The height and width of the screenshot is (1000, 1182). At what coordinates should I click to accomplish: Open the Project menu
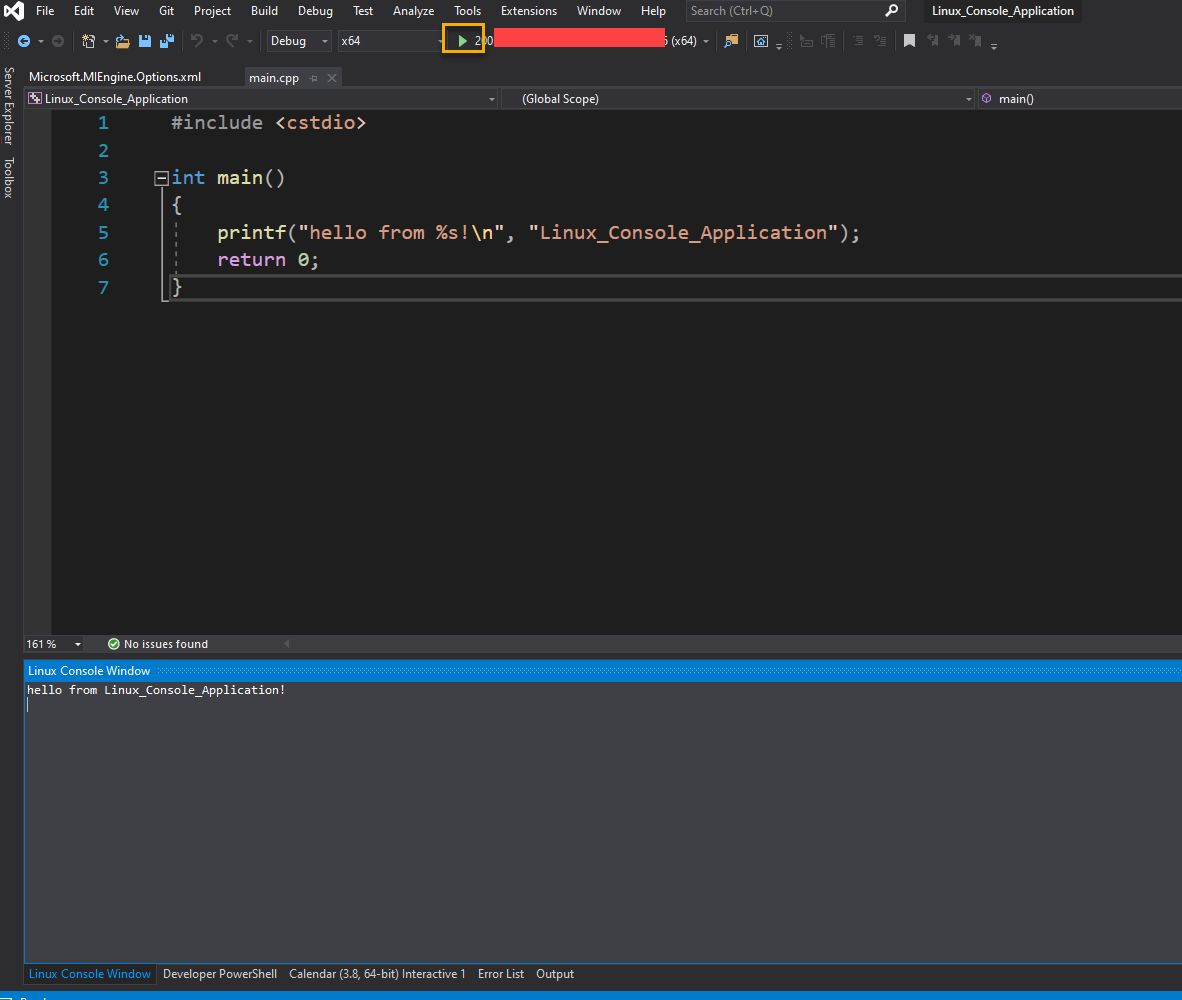pyautogui.click(x=212, y=11)
